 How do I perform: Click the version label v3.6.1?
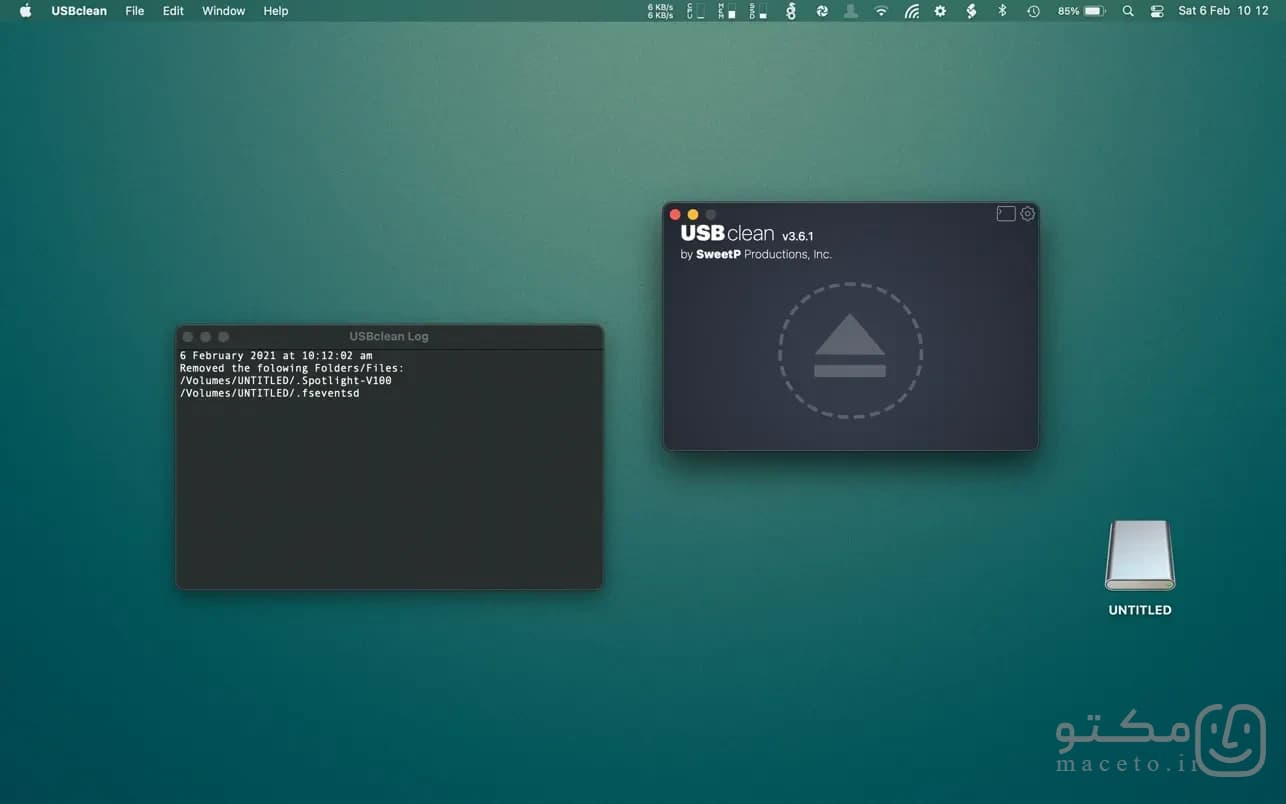[798, 236]
